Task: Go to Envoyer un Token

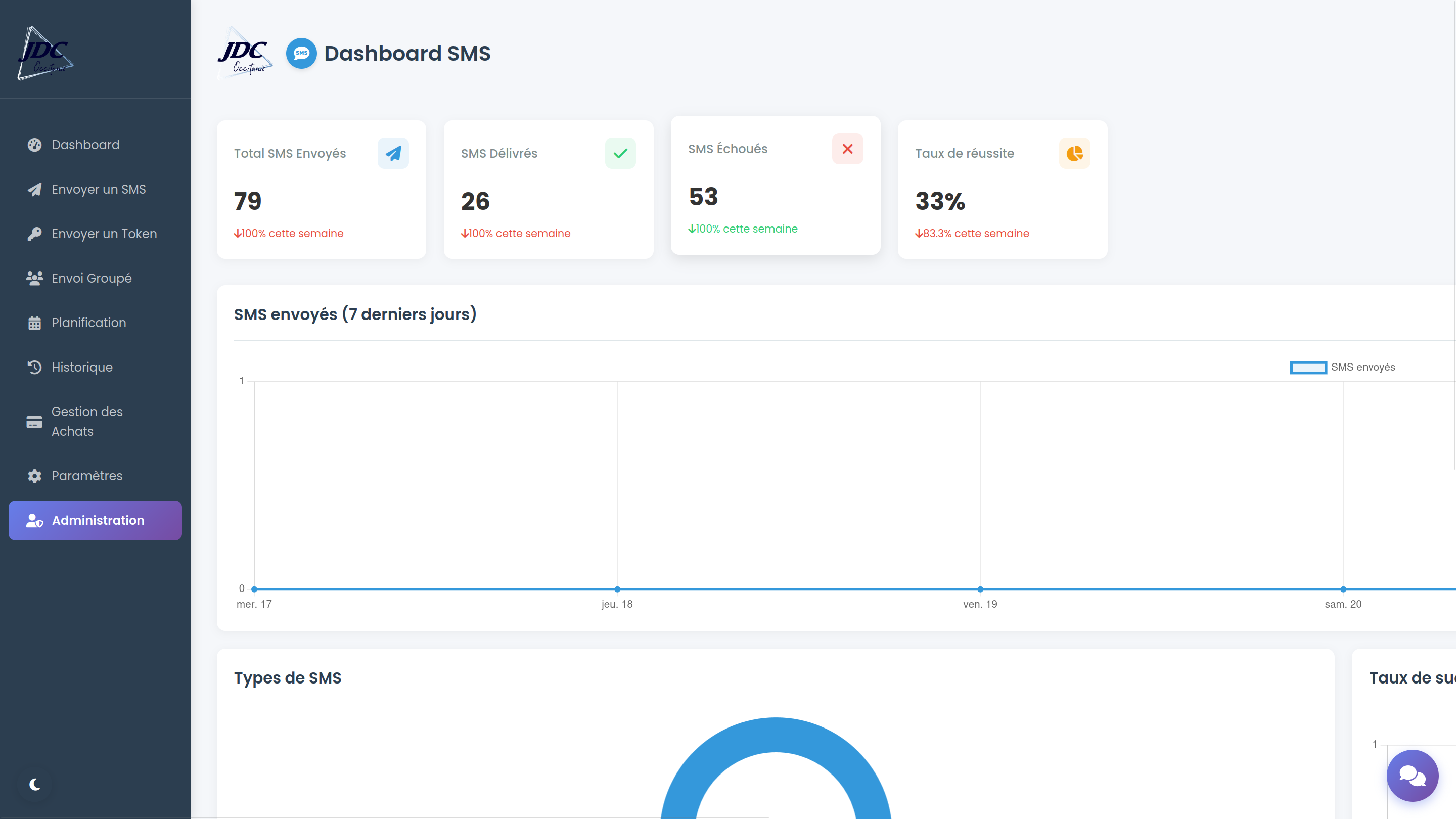Action: (x=95, y=234)
